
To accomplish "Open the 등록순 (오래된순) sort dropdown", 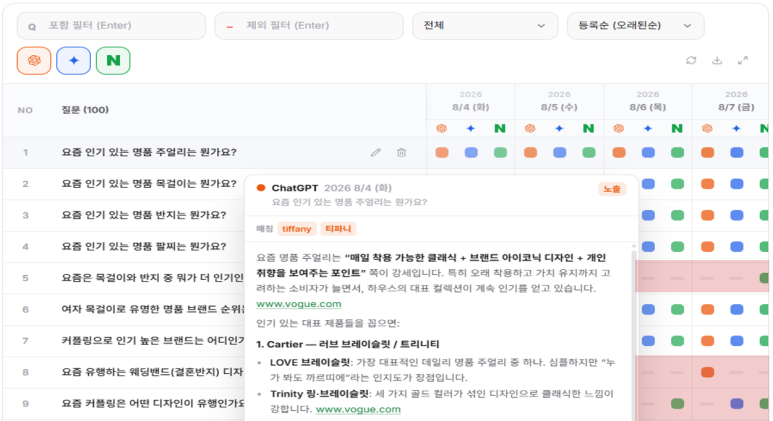I will coord(635,26).
